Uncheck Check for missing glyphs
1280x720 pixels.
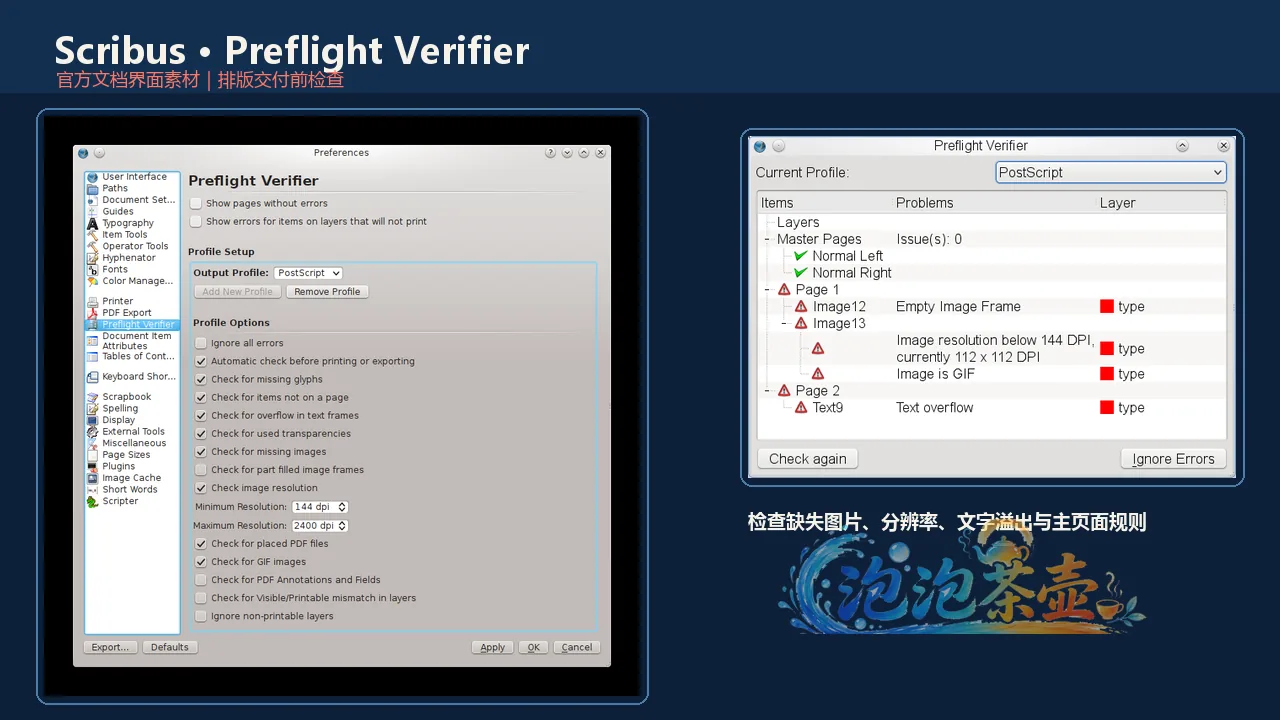(201, 379)
